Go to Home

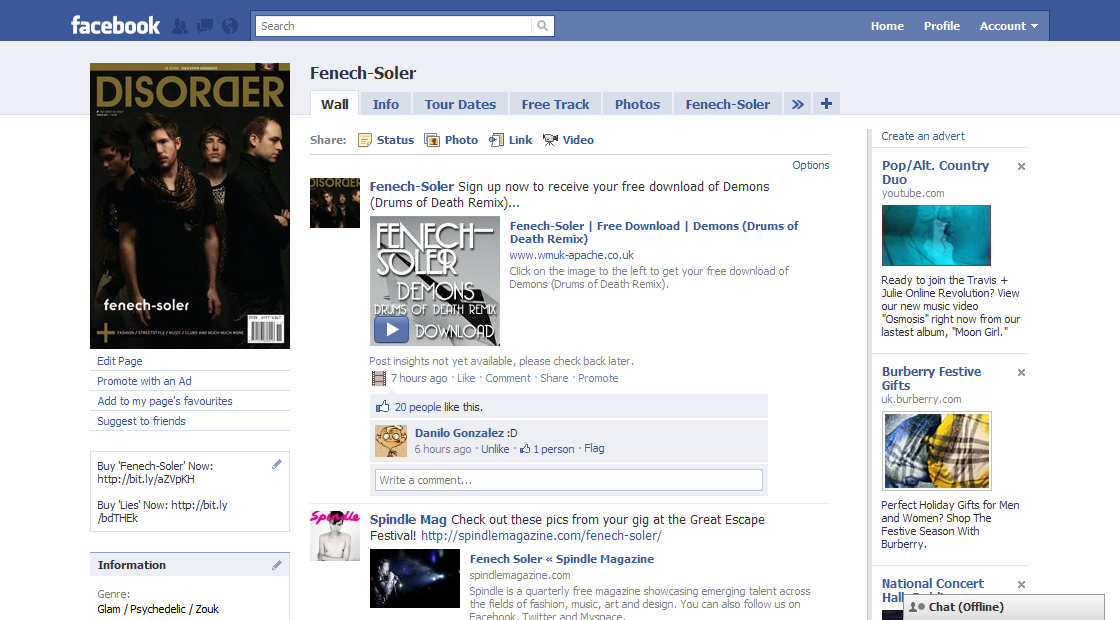[887, 26]
